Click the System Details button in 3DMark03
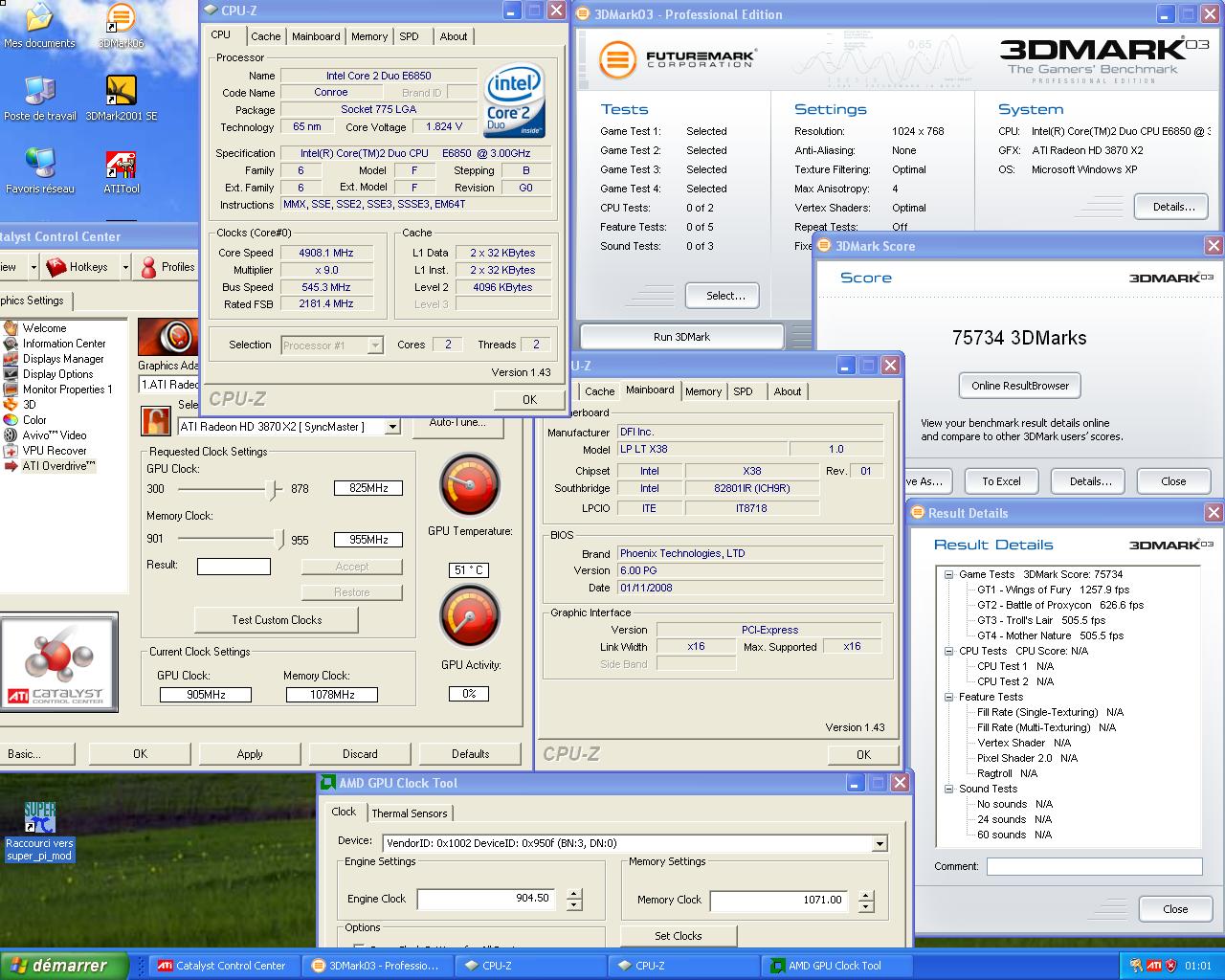 point(1173,207)
